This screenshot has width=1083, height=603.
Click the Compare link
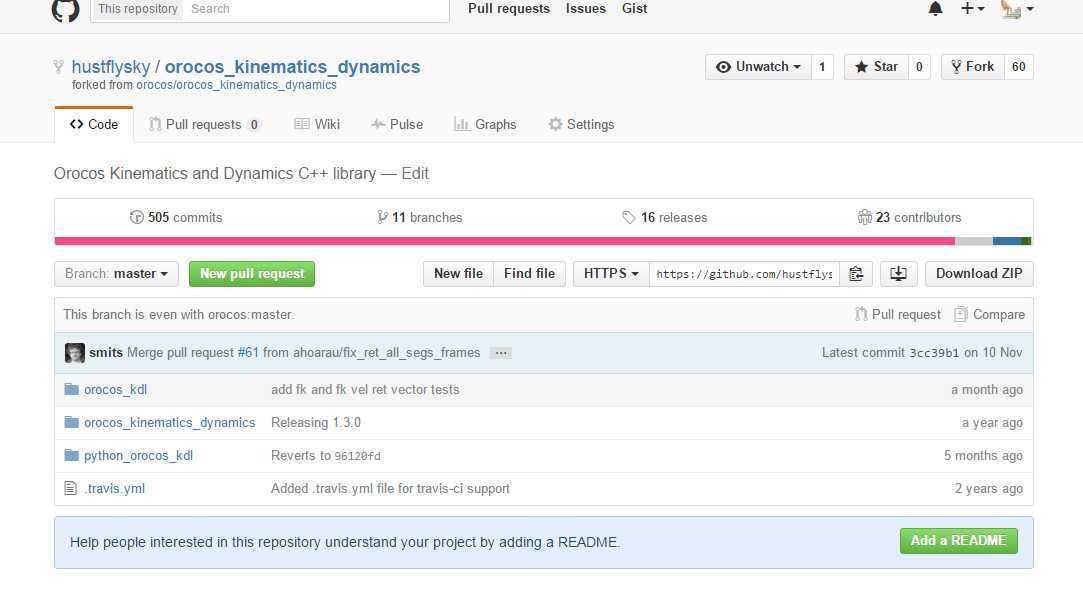coord(989,314)
